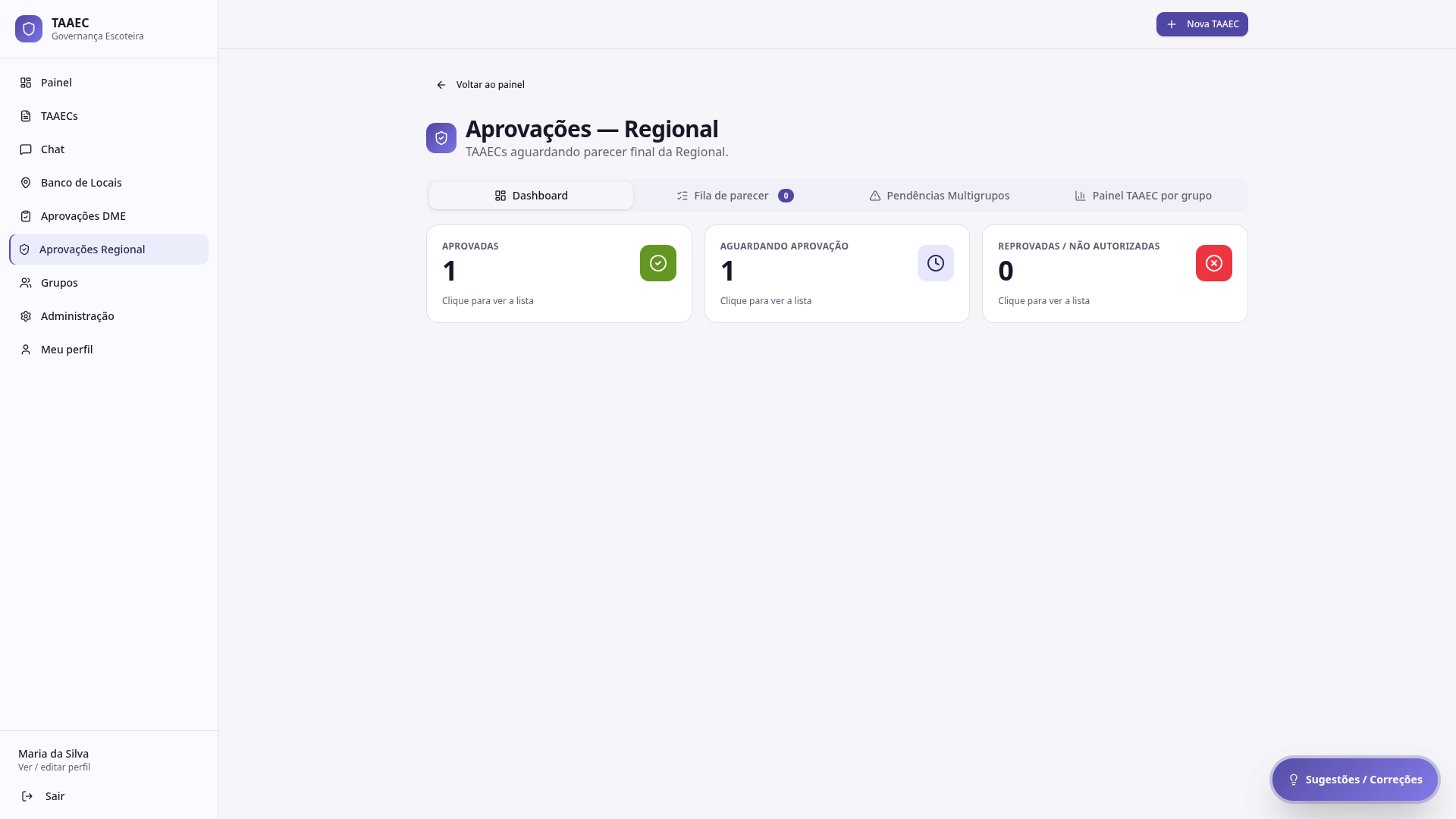1456x819 pixels.
Task: Click Voltar ao painel link
Action: click(480, 85)
